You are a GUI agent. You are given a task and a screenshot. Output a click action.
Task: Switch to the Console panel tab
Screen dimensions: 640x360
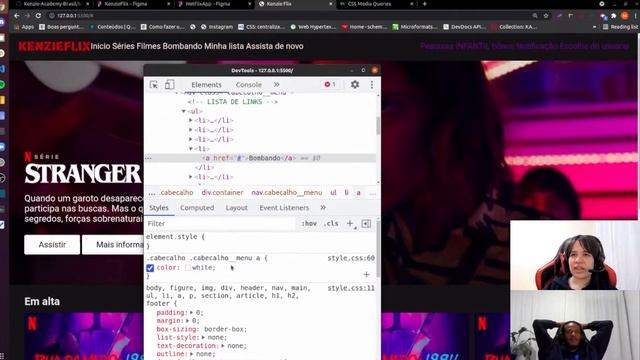tap(249, 84)
